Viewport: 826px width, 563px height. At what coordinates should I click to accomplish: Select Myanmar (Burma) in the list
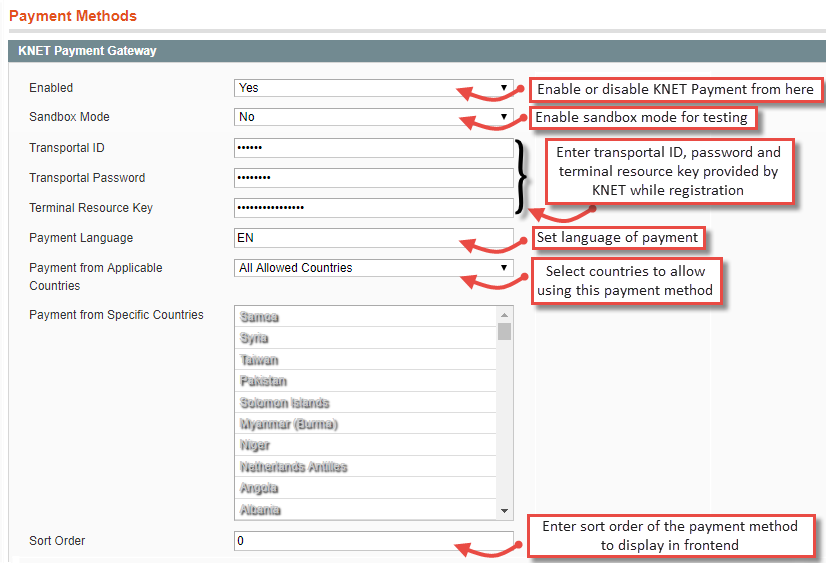(x=366, y=424)
